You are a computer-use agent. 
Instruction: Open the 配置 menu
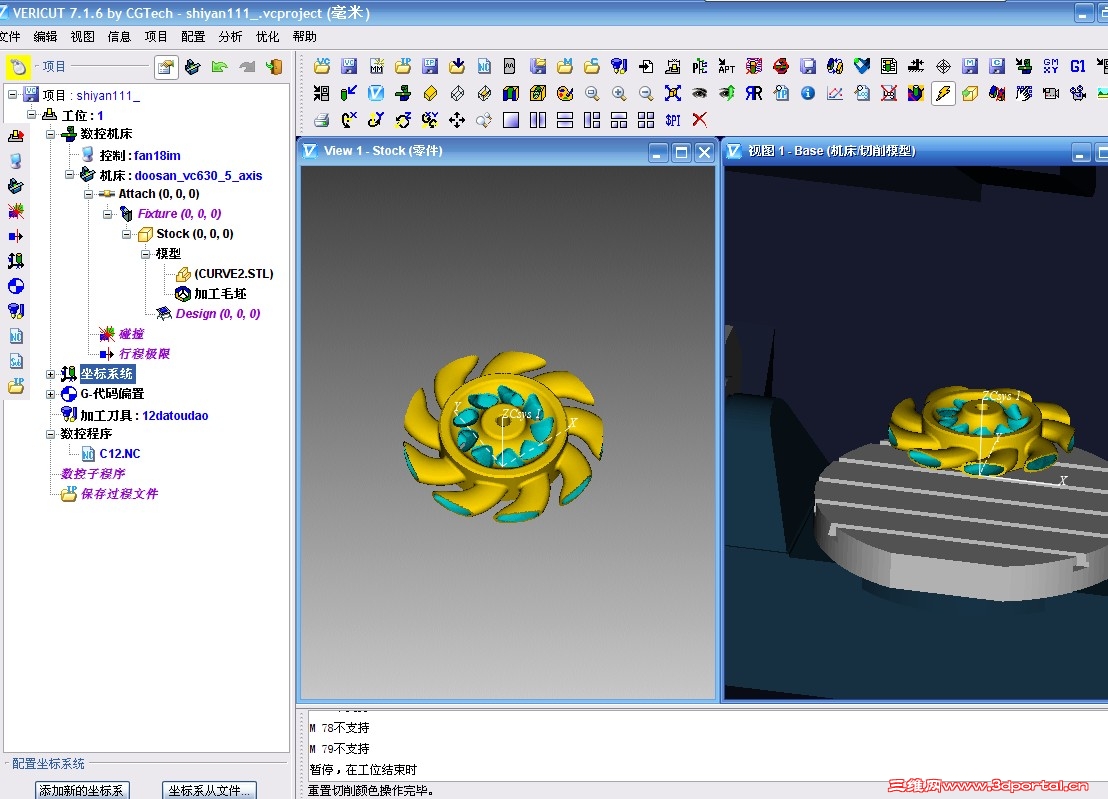pyautogui.click(x=193, y=37)
